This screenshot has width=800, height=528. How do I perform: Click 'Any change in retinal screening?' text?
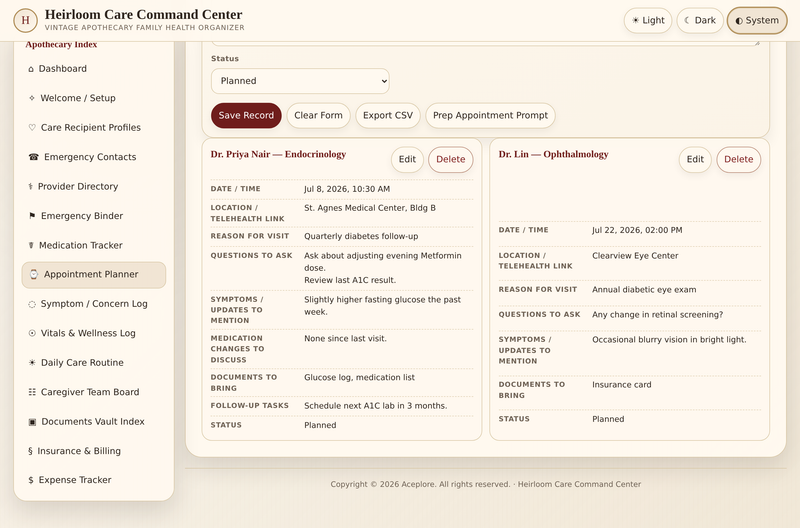[x=658, y=315]
